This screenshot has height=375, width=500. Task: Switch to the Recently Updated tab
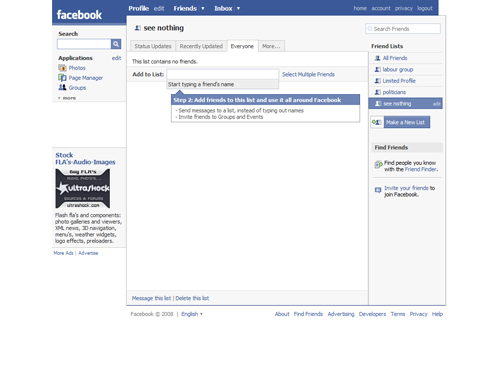pyautogui.click(x=201, y=46)
